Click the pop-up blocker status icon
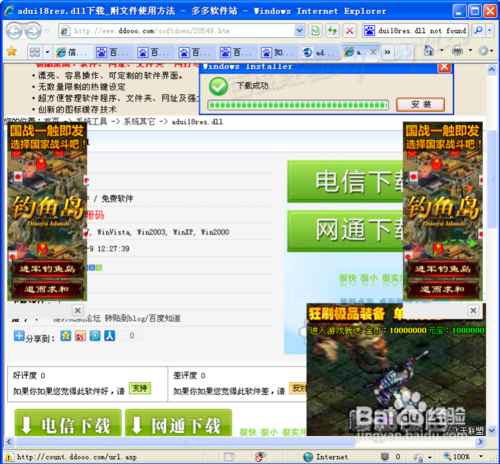Viewport: 500px width, 464px height. (229, 457)
